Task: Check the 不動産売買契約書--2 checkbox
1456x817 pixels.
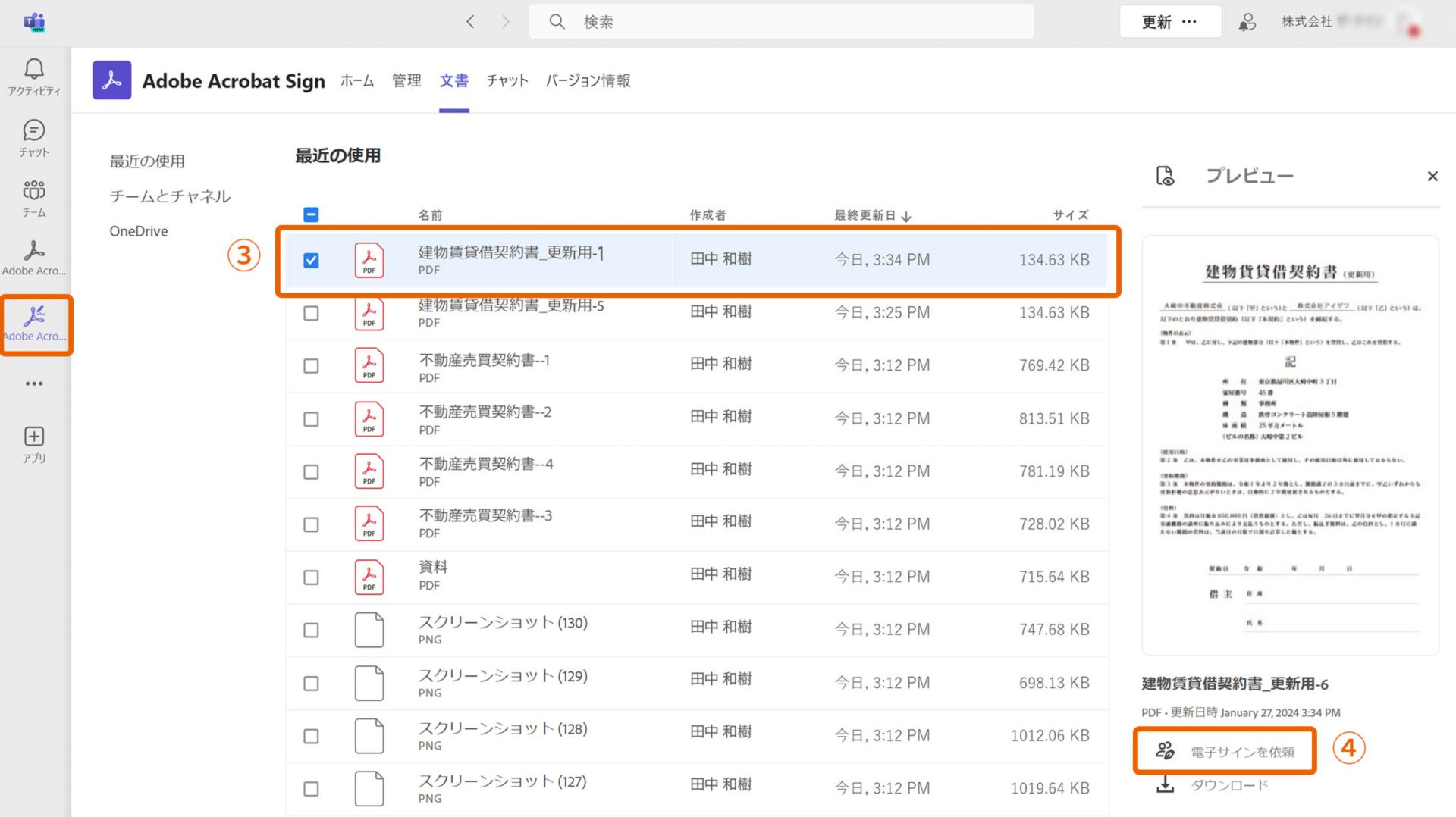Action: pyautogui.click(x=311, y=419)
